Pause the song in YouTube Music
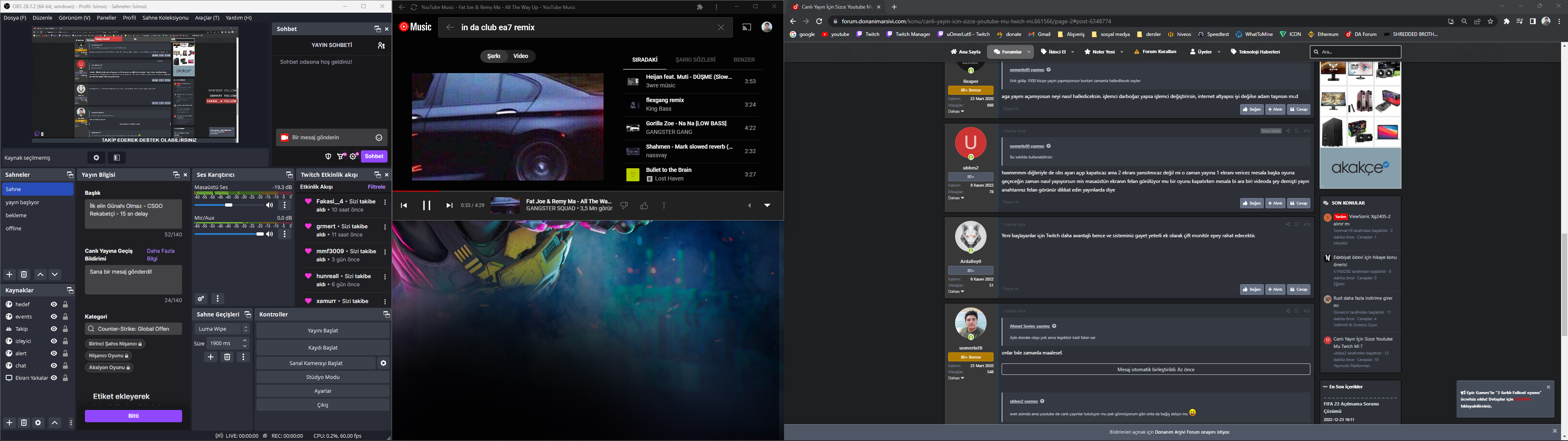This screenshot has height=441, width=1568. point(427,205)
